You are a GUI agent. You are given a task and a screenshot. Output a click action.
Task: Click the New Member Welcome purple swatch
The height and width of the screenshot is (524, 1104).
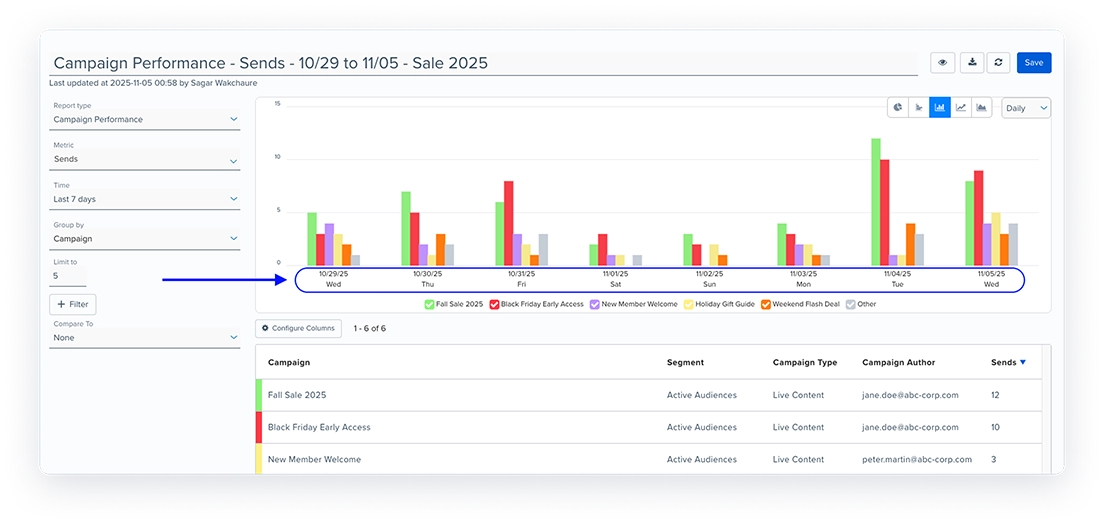tap(594, 304)
